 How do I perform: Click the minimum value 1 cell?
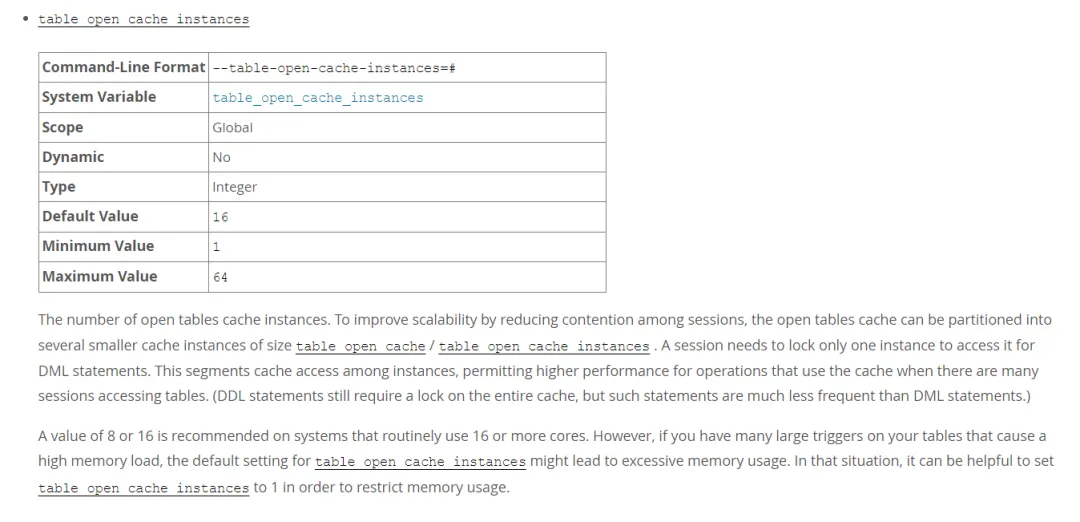click(216, 247)
